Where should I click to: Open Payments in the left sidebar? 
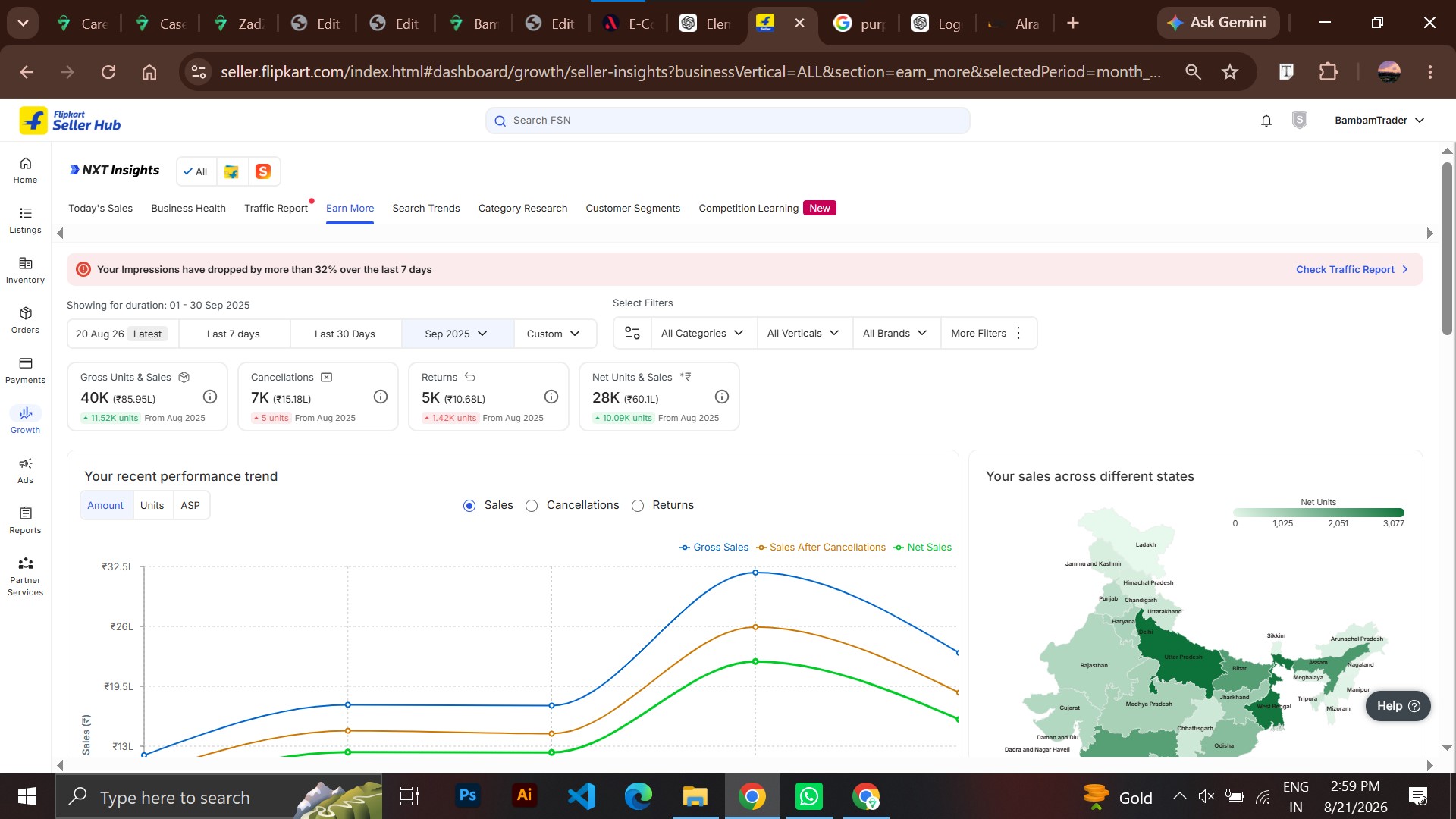(x=25, y=371)
